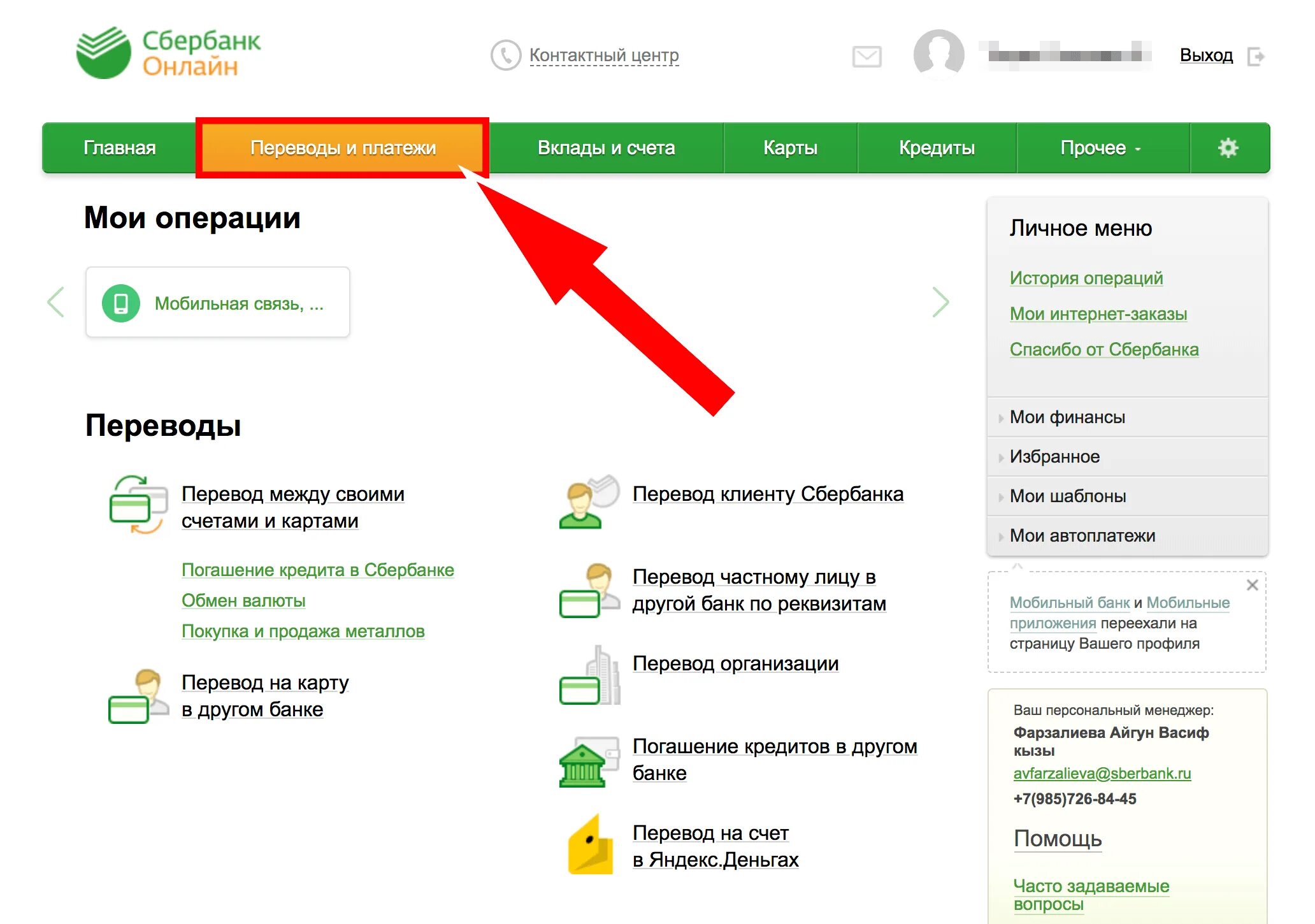The height and width of the screenshot is (924, 1315).
Task: Click the logout door icon
Action: coord(1256,56)
